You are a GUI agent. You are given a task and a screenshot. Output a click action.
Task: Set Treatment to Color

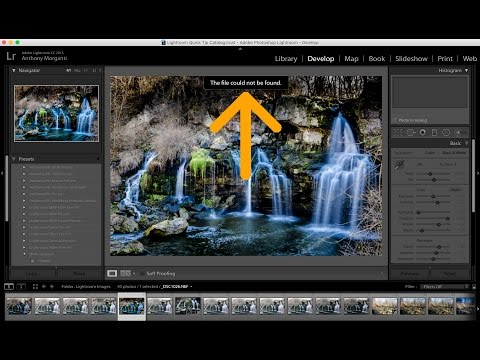pos(430,153)
